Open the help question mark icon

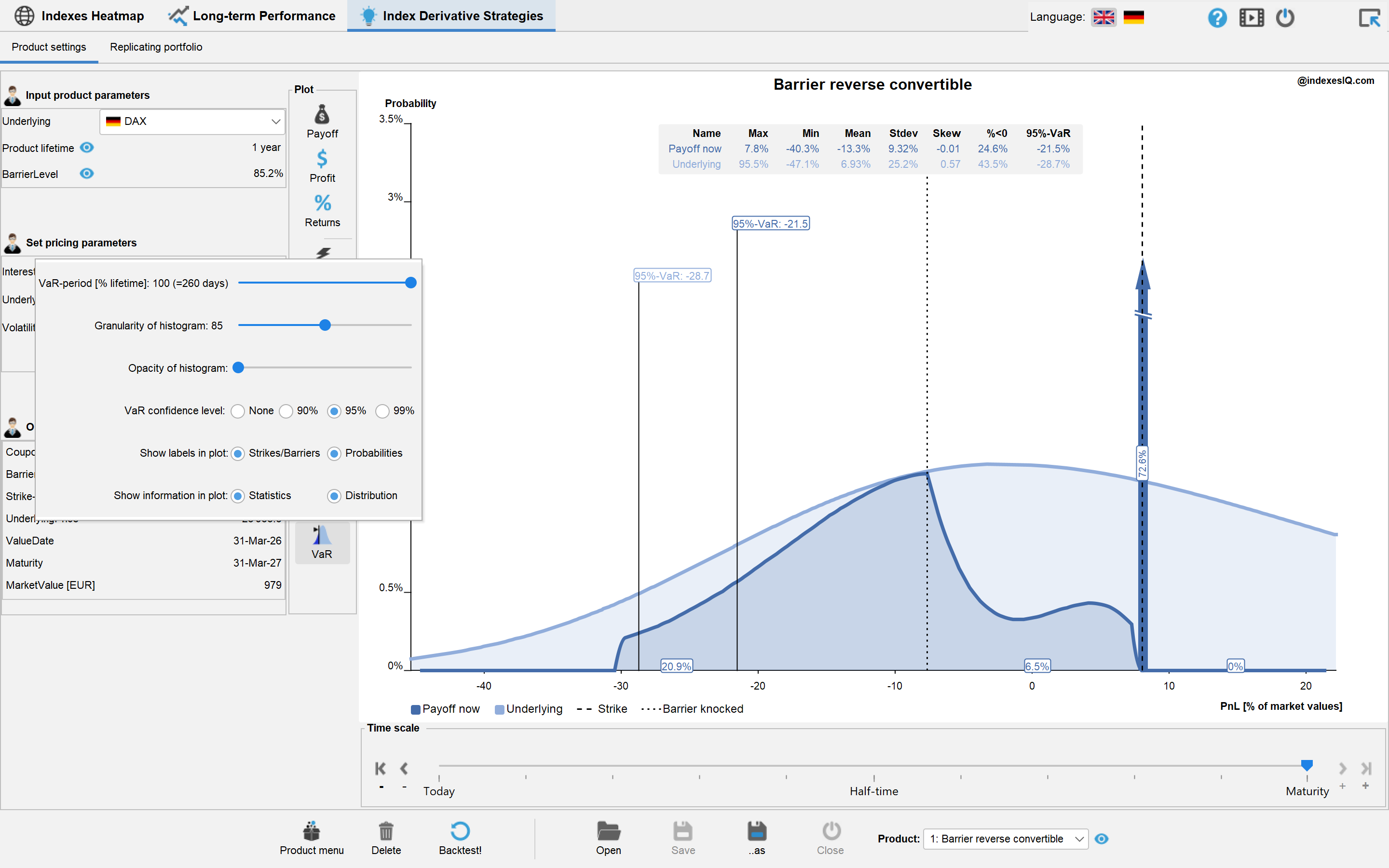[1217, 17]
